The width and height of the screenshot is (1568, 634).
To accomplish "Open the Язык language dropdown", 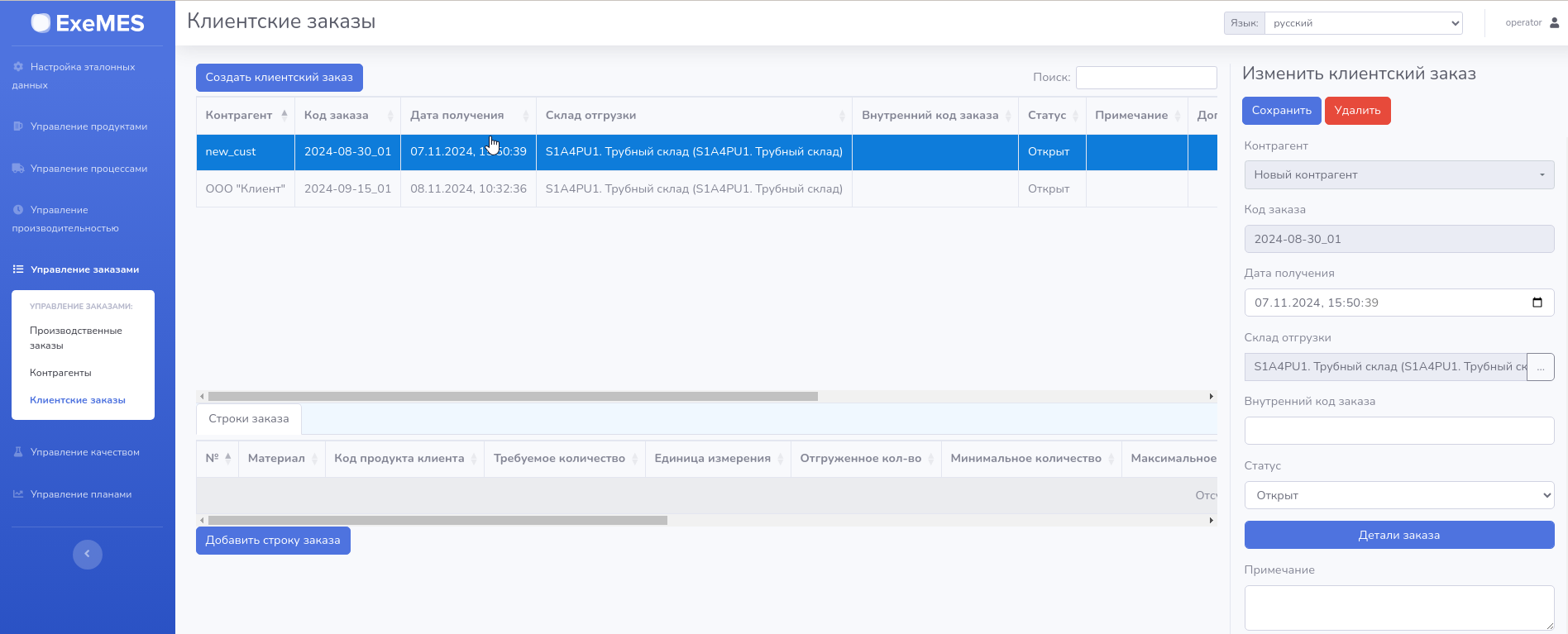I will [1363, 23].
